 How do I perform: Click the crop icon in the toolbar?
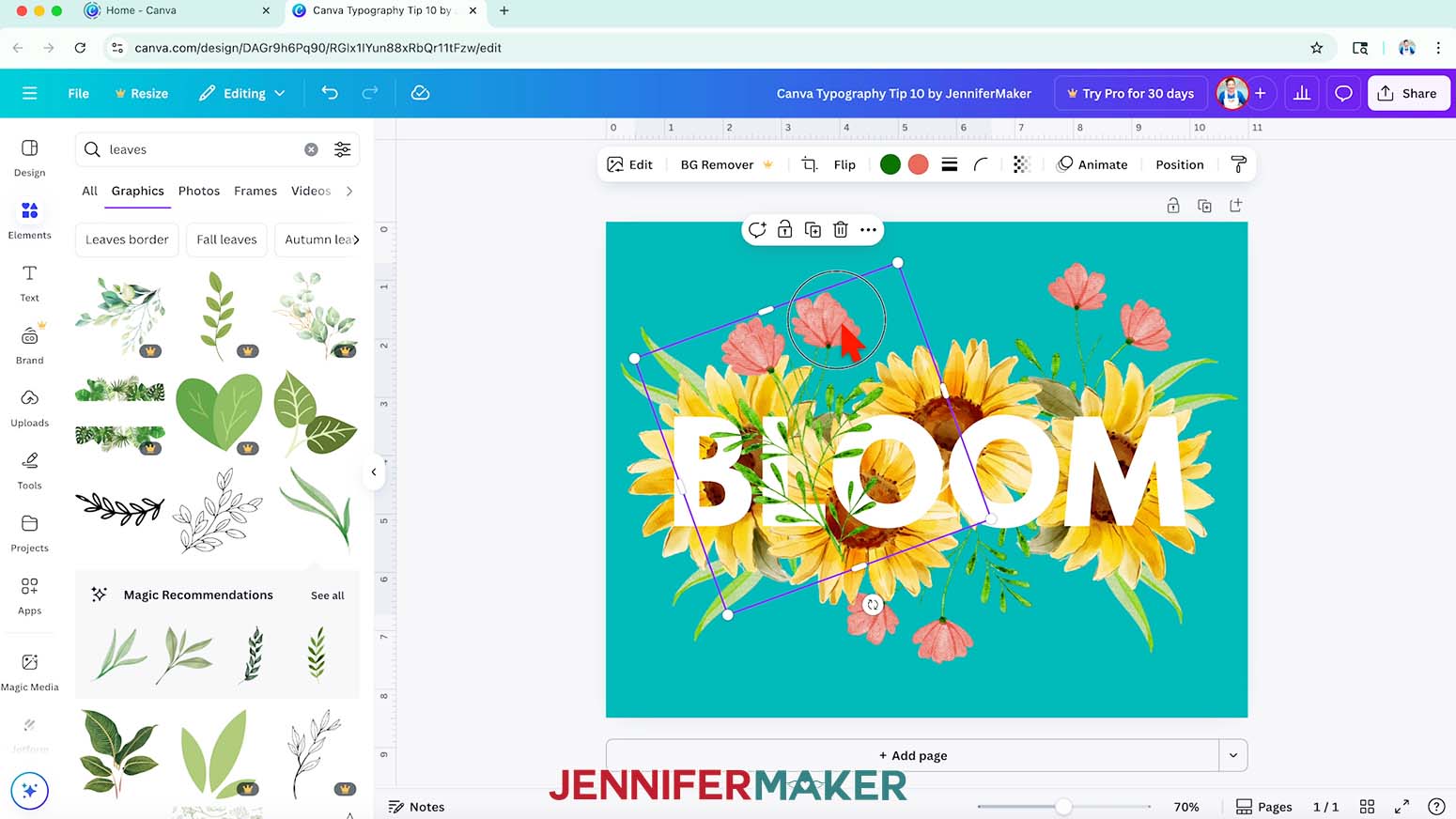click(809, 164)
